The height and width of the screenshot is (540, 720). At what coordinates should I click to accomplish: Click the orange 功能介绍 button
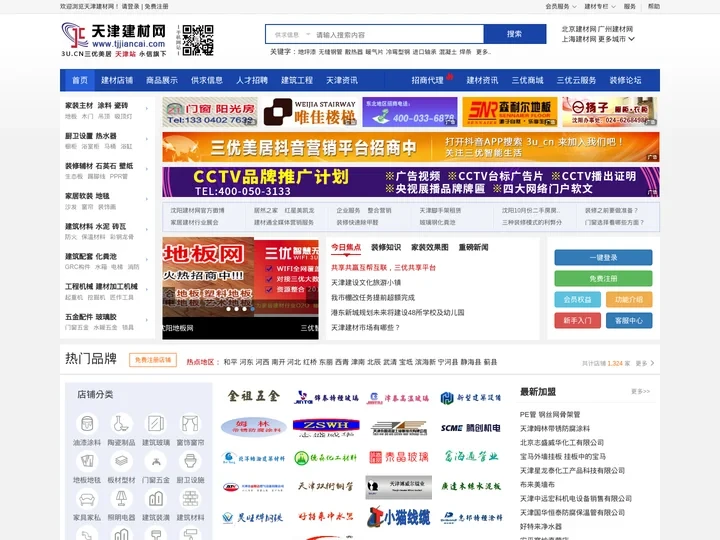click(629, 299)
